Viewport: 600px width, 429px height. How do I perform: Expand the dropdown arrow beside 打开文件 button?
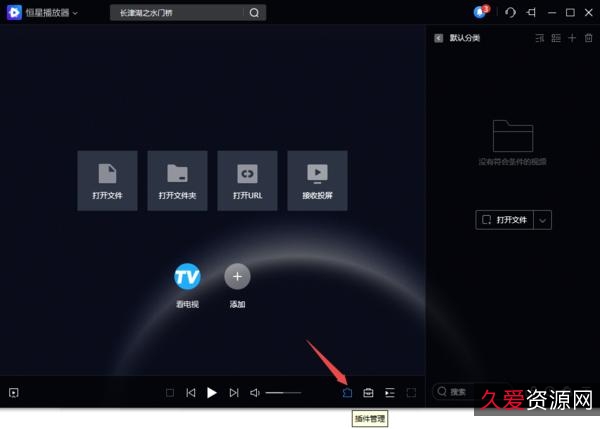point(543,220)
